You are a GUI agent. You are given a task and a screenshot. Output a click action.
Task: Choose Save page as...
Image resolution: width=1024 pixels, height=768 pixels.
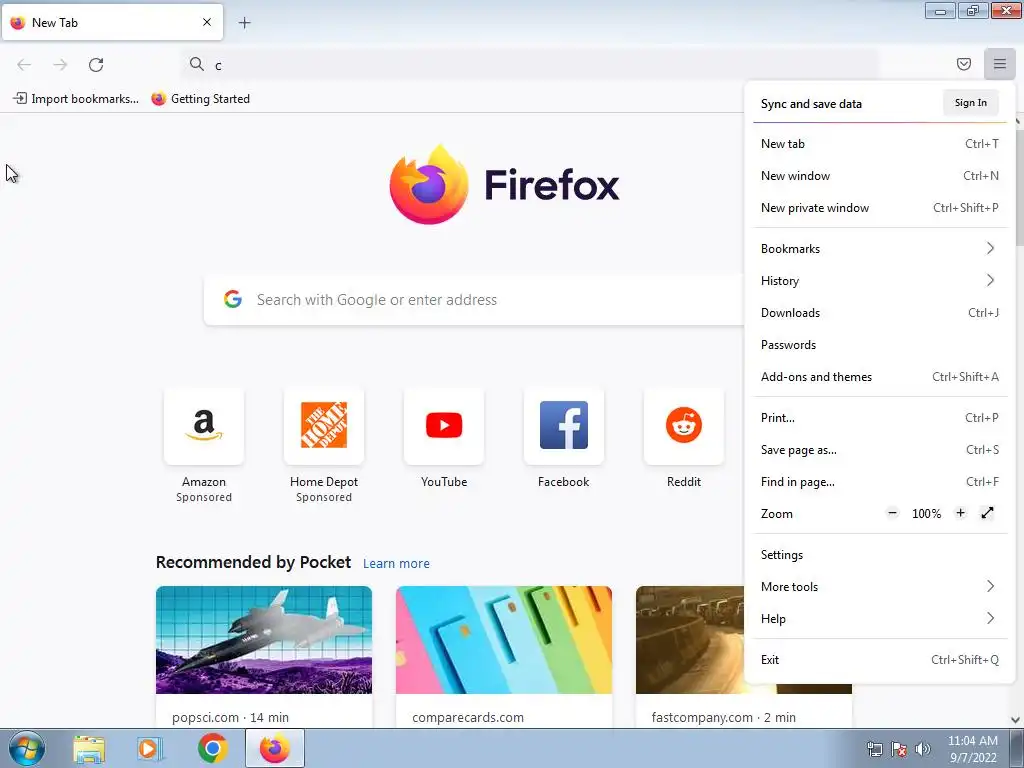[879, 450]
